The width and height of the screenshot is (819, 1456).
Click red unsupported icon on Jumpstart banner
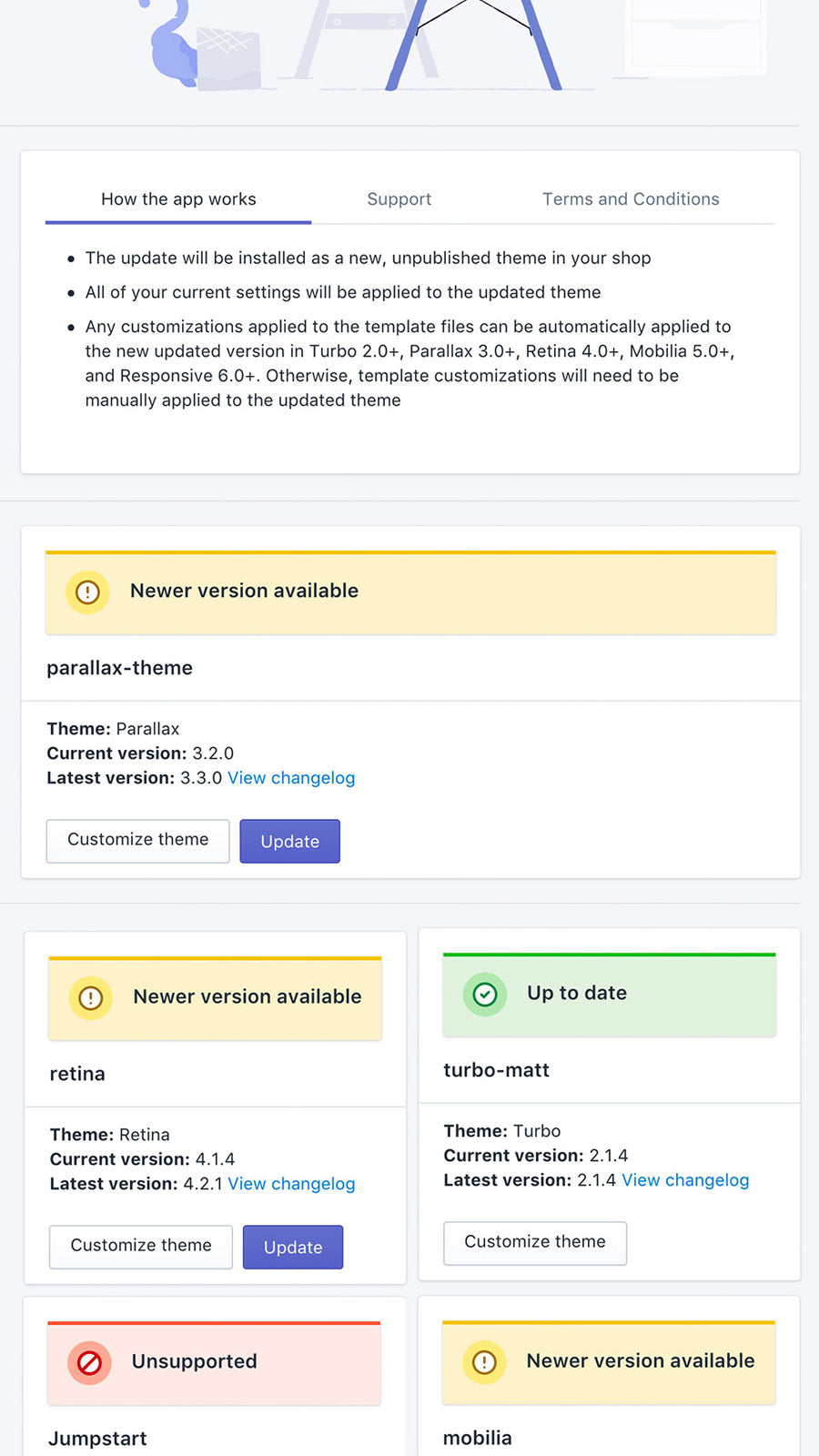[x=89, y=1362]
